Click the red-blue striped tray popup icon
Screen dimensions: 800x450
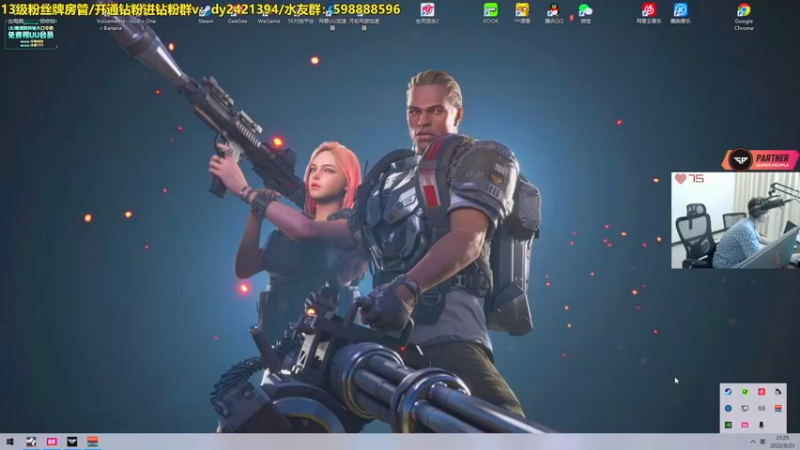pyautogui.click(x=778, y=408)
